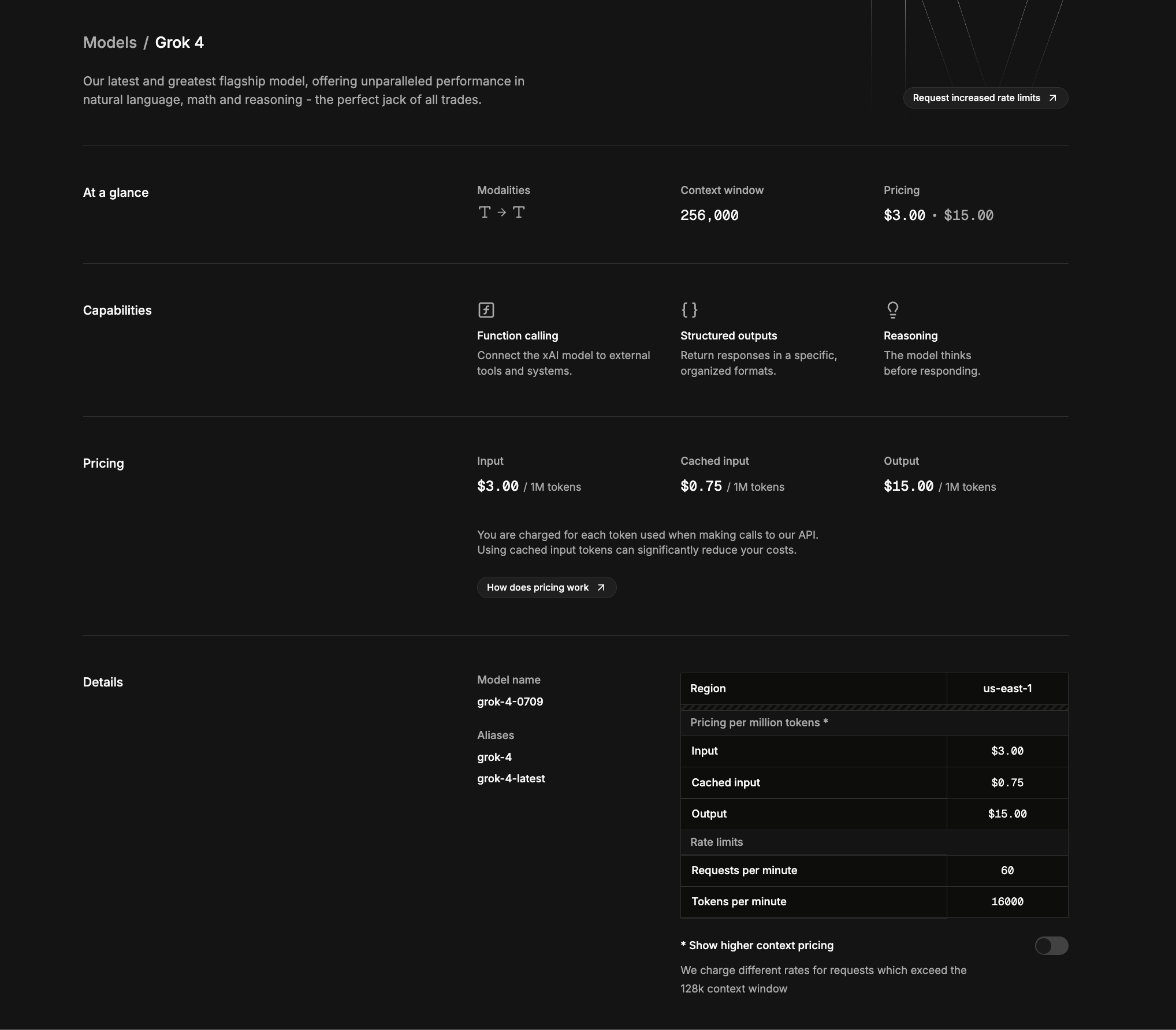The width and height of the screenshot is (1176, 1030).
Task: Click Requests per minute row label
Action: (744, 870)
